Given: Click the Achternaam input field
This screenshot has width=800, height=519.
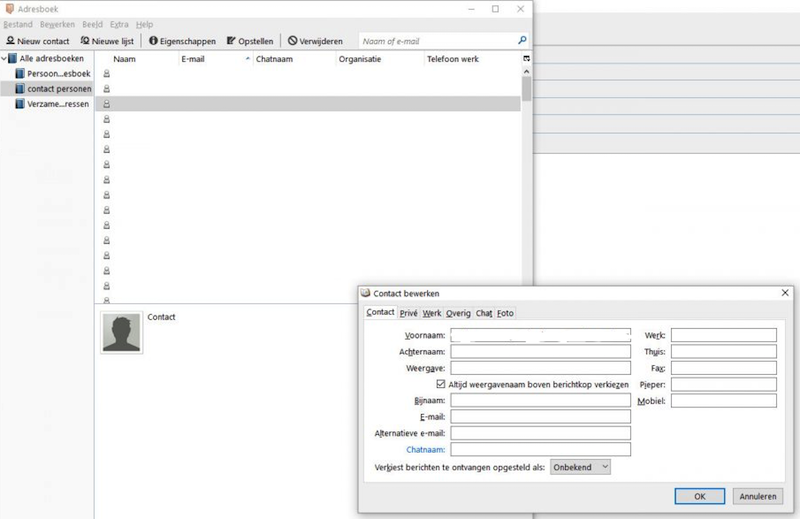Looking at the screenshot, I should pyautogui.click(x=540, y=352).
